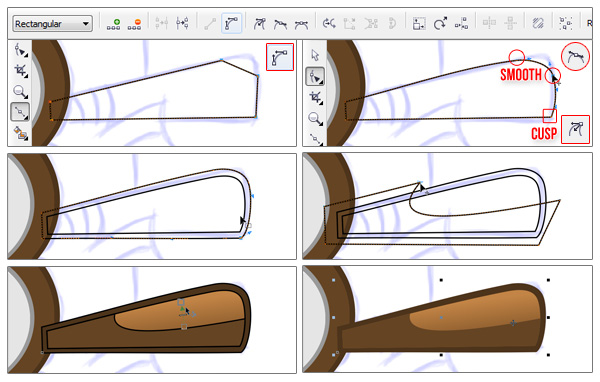
Task: Select highlighted Polyline tool in first panel toolbox
Action: 20,112
